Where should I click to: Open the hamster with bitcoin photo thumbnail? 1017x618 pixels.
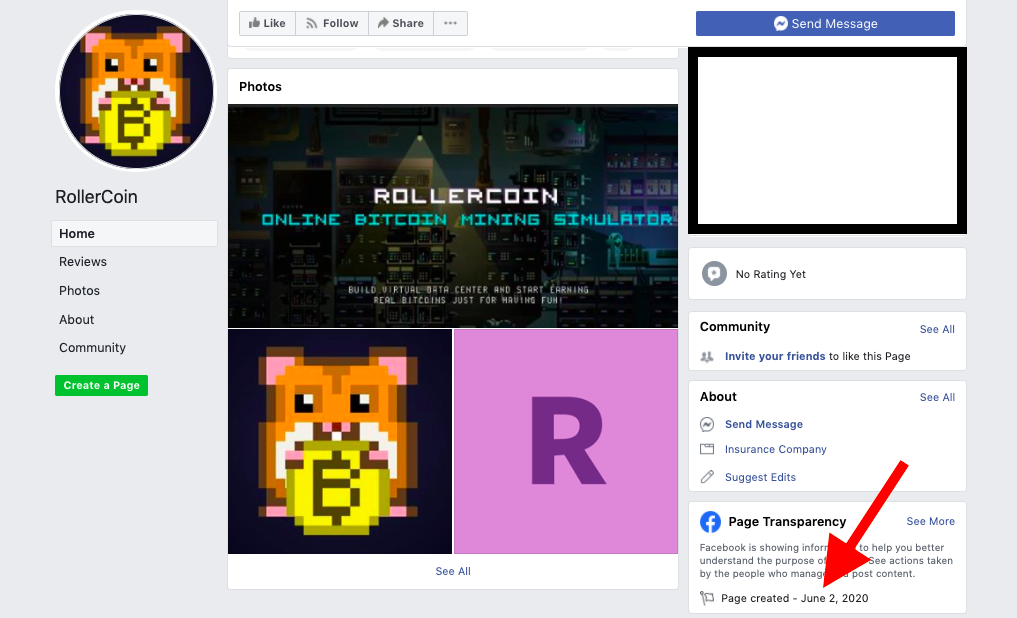340,442
